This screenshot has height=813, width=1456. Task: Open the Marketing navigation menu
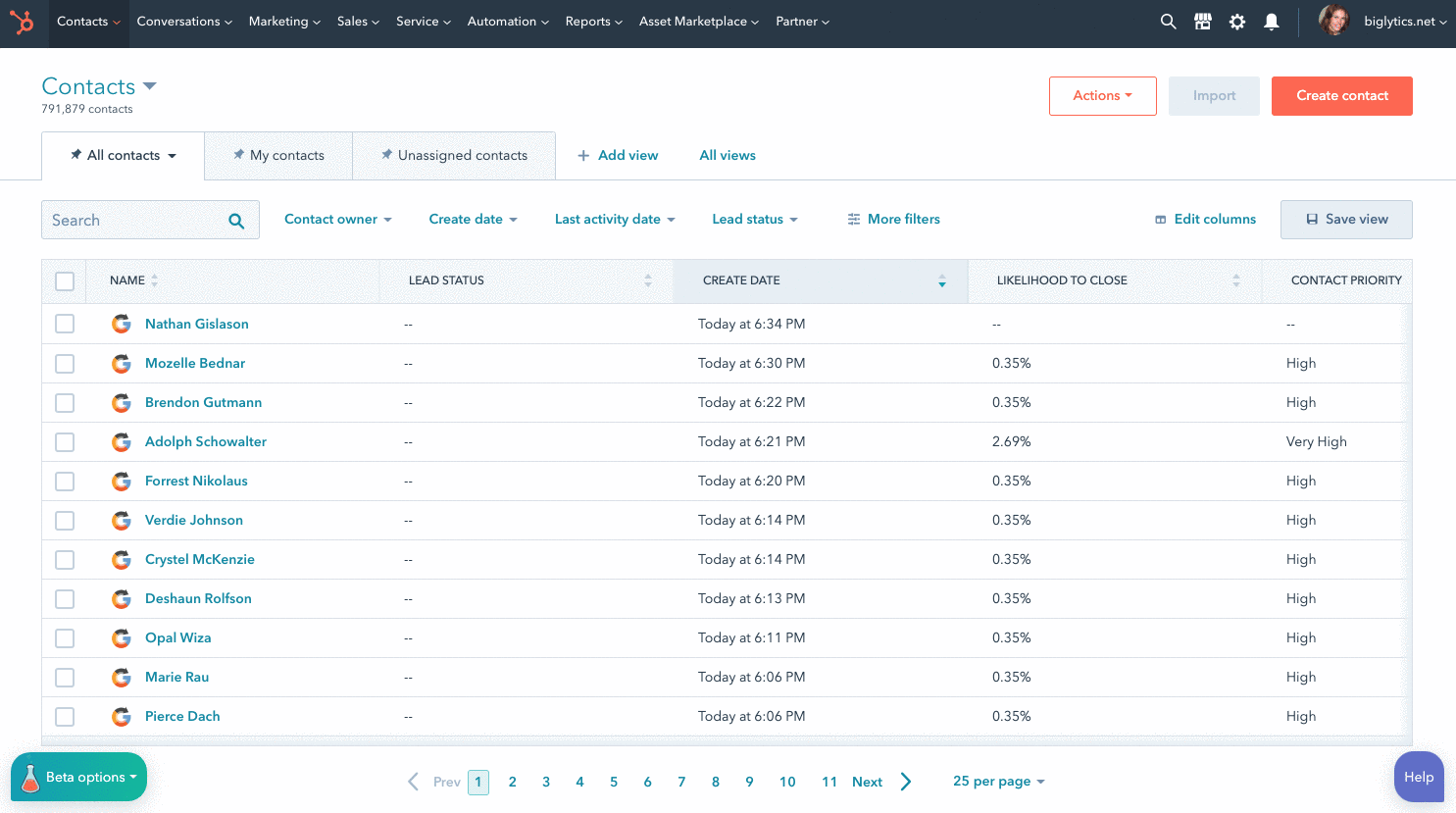tap(283, 21)
